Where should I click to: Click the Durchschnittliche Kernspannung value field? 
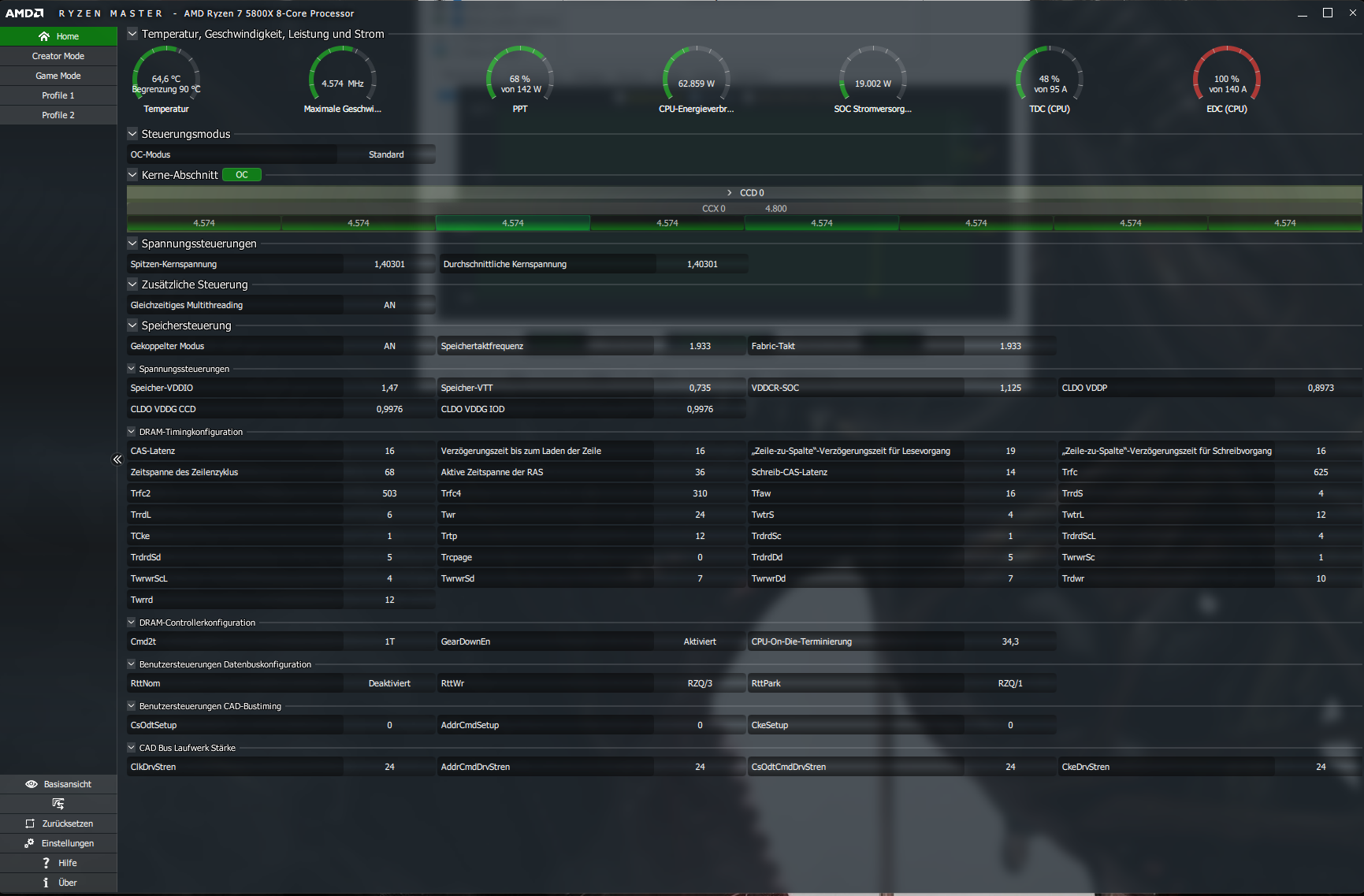click(x=702, y=264)
